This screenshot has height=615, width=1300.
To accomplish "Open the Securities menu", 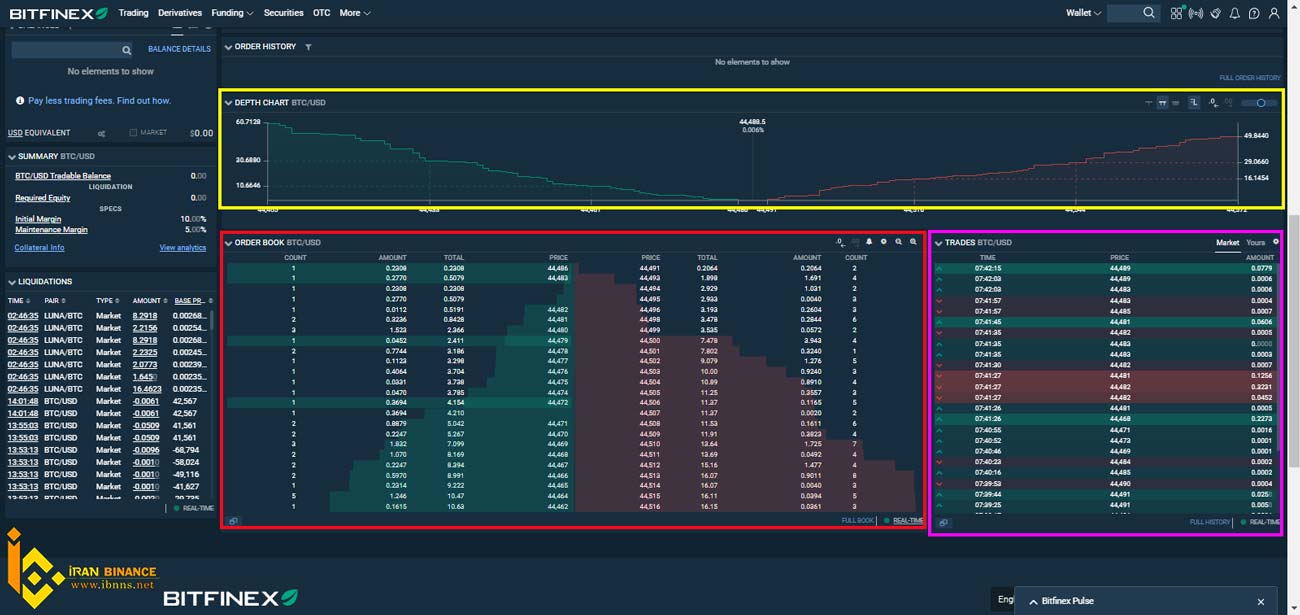I will (x=283, y=13).
